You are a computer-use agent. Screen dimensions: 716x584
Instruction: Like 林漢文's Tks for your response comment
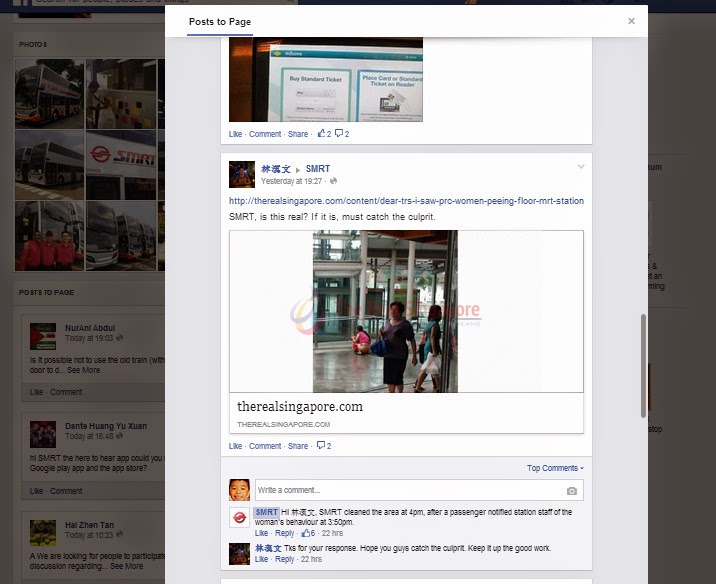261,559
